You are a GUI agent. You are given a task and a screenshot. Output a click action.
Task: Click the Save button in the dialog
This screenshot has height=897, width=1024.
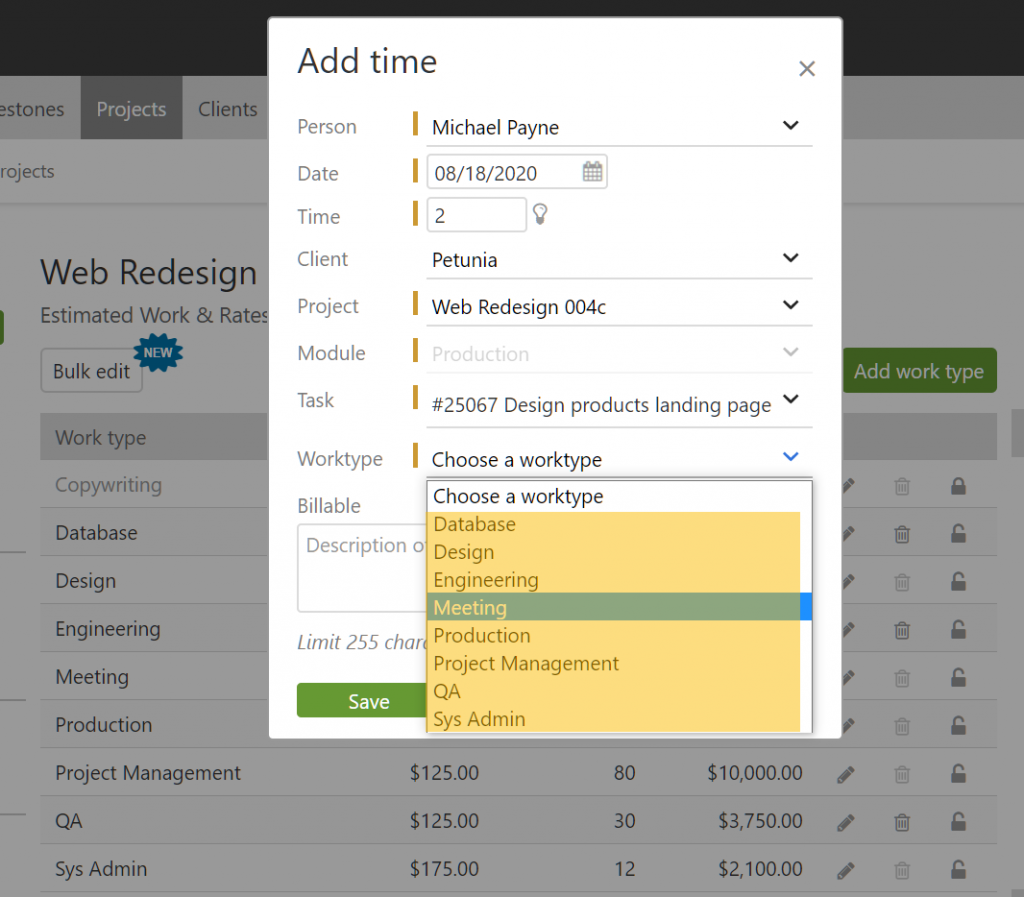368,702
